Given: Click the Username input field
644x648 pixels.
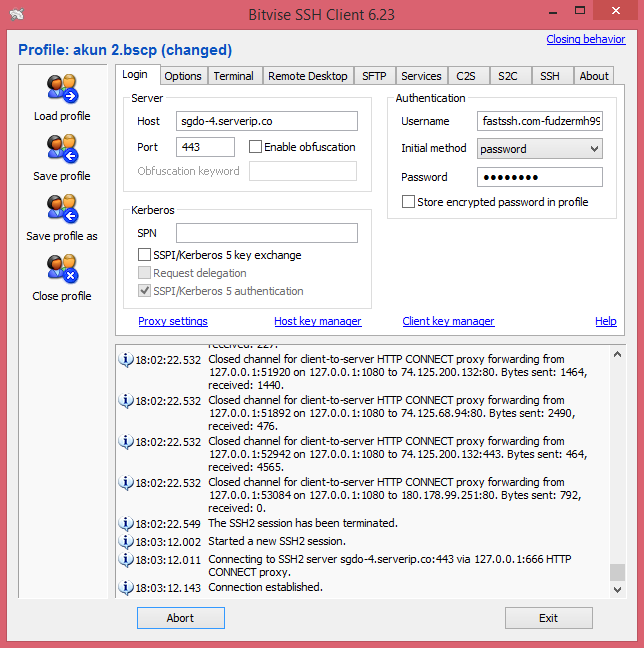Looking at the screenshot, I should pos(539,121).
